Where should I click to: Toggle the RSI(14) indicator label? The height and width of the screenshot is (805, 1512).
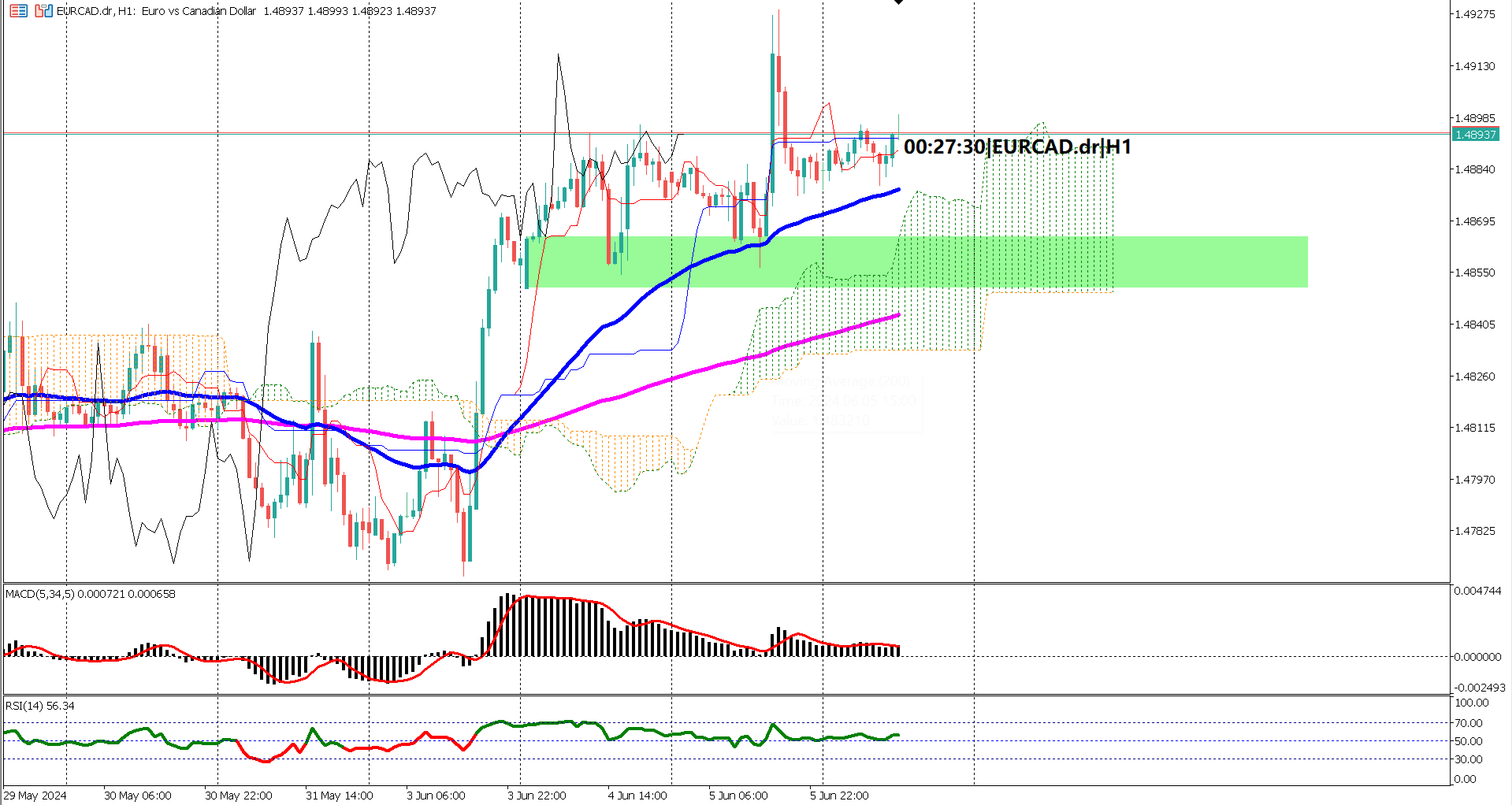(24, 707)
